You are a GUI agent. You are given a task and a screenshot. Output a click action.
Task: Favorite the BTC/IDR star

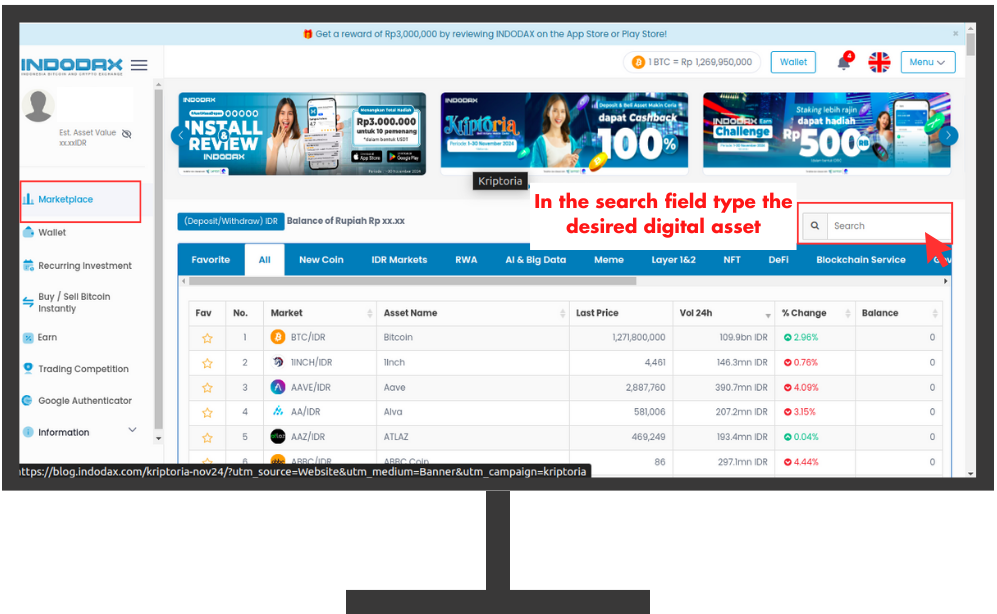[x=207, y=338]
